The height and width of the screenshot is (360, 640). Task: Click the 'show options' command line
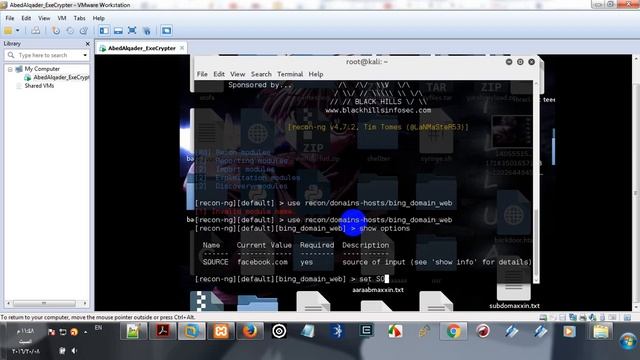(302, 229)
